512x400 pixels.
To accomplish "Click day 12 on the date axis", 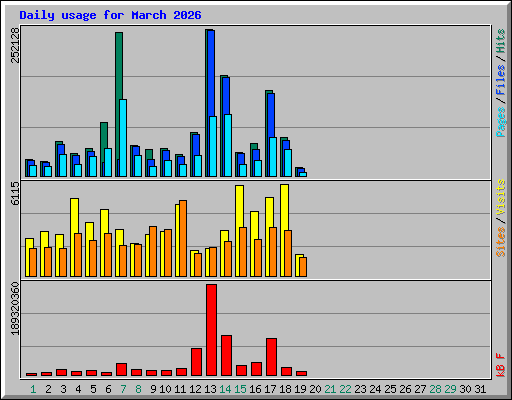I will (x=195, y=389).
